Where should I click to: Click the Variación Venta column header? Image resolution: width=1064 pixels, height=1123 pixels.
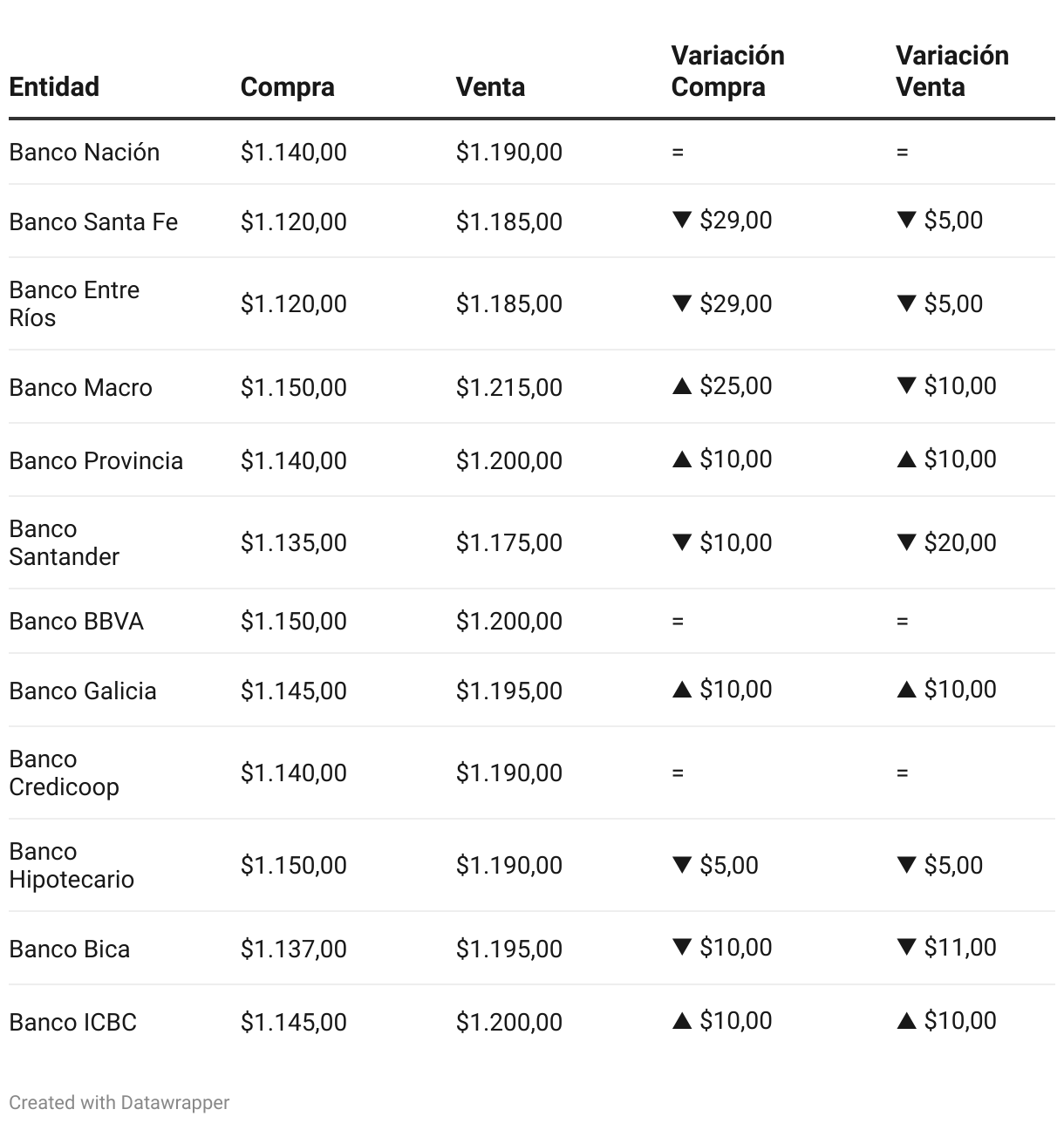951,71
